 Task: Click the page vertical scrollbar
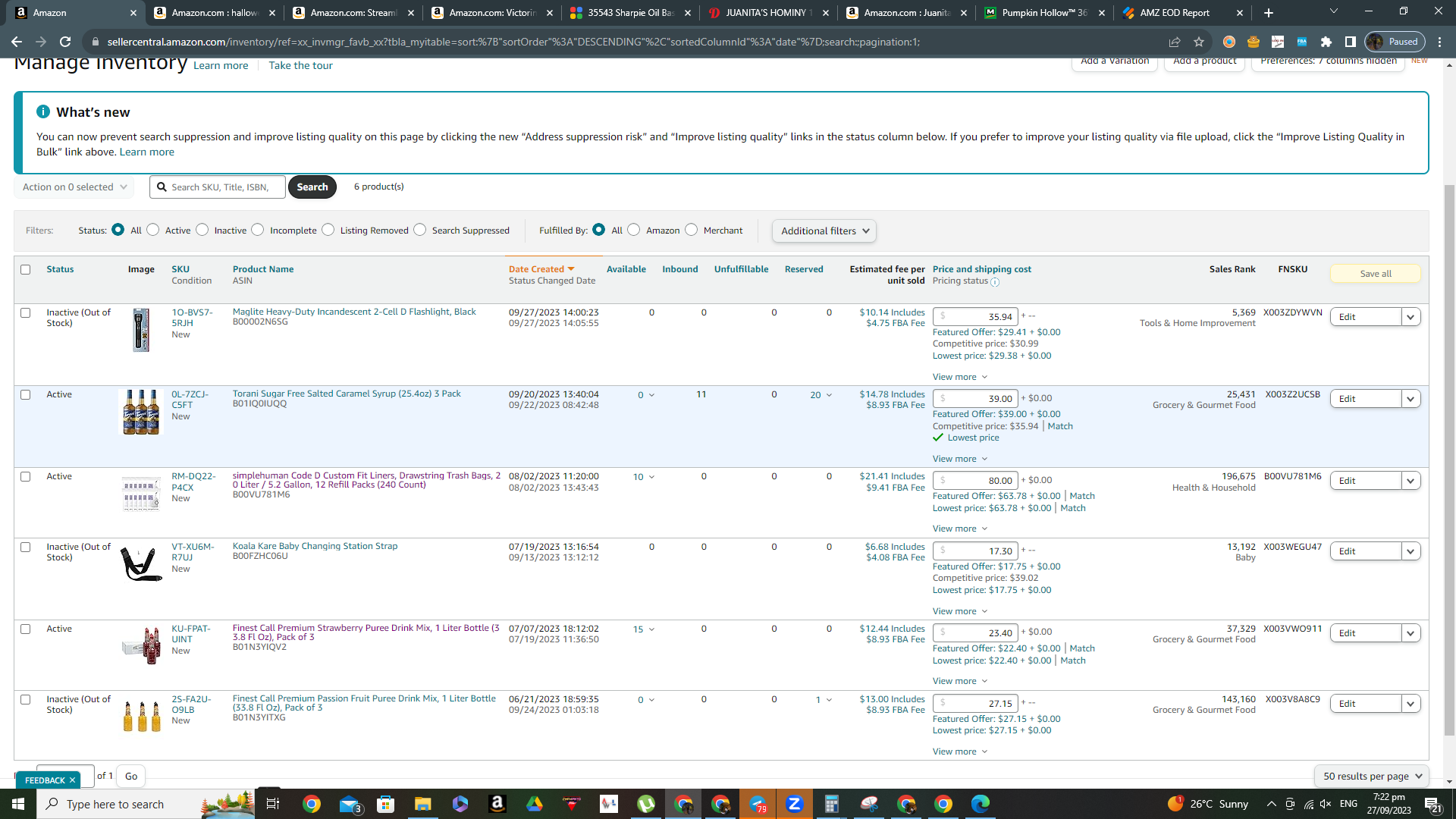(1450, 459)
